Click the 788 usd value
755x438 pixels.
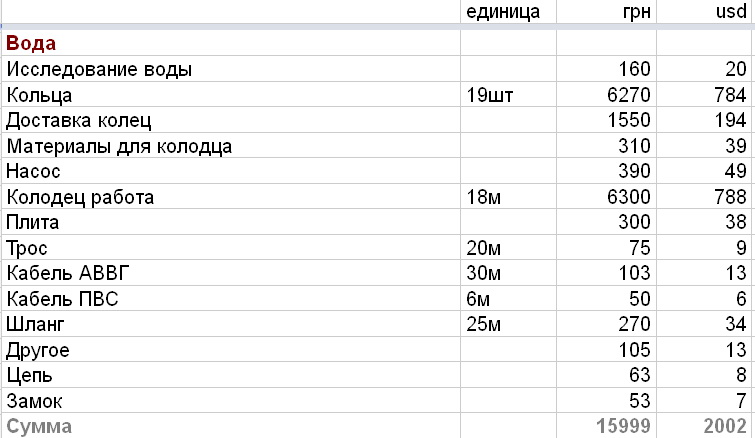(x=705, y=196)
